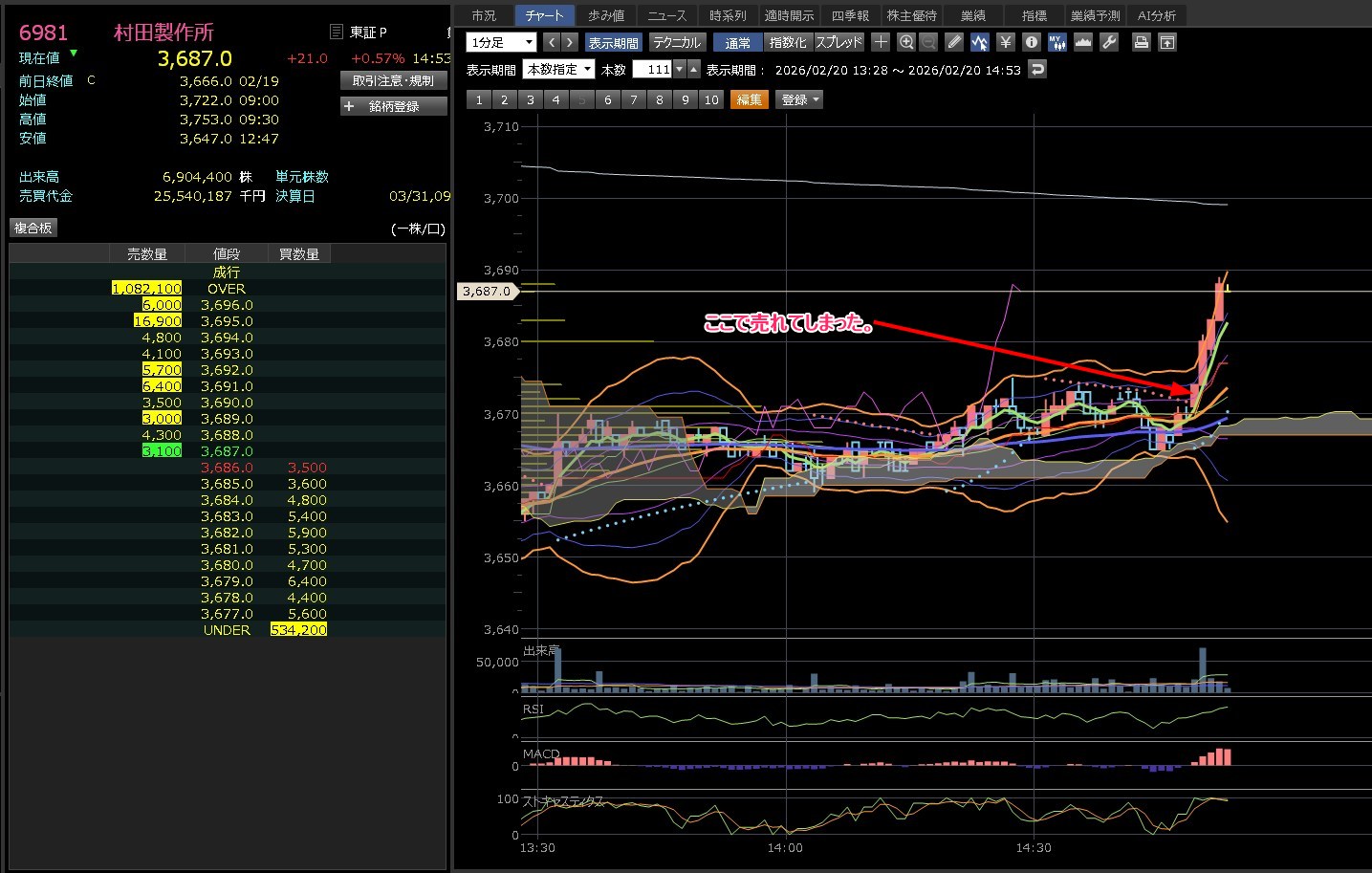Click the 銘柄登録 button
The image size is (1372, 873).
[x=393, y=106]
